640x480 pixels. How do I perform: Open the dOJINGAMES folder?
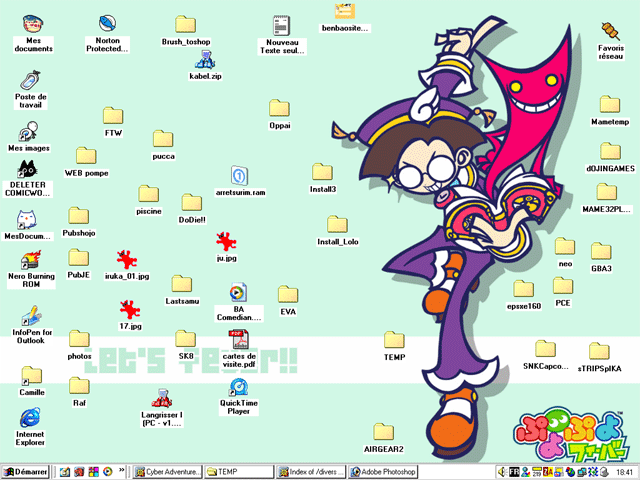(x=611, y=152)
